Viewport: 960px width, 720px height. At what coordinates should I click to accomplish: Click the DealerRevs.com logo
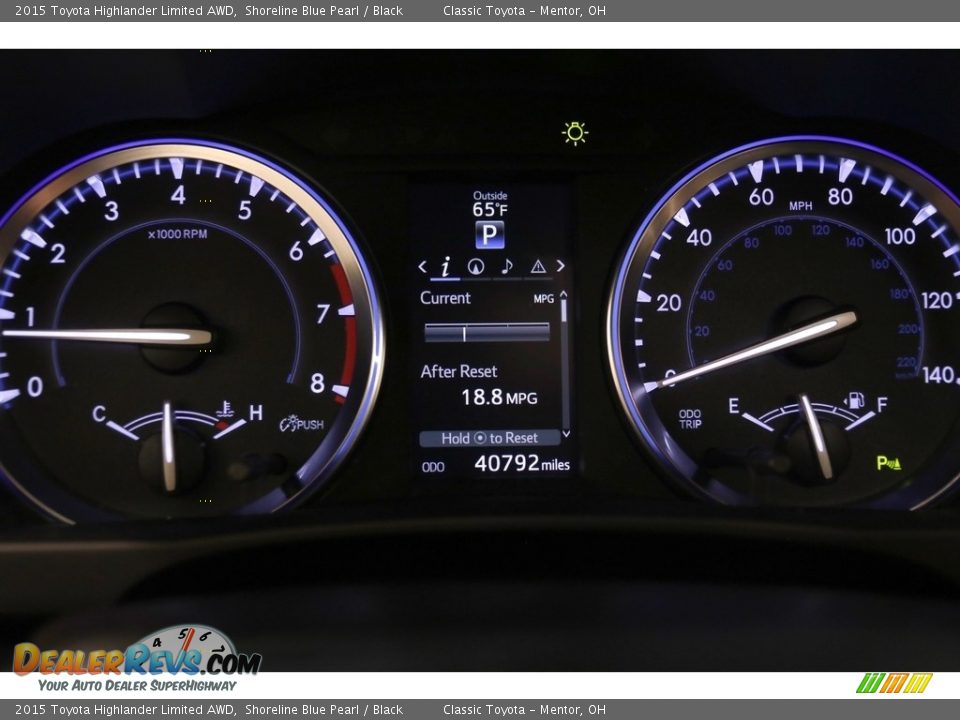point(137,659)
